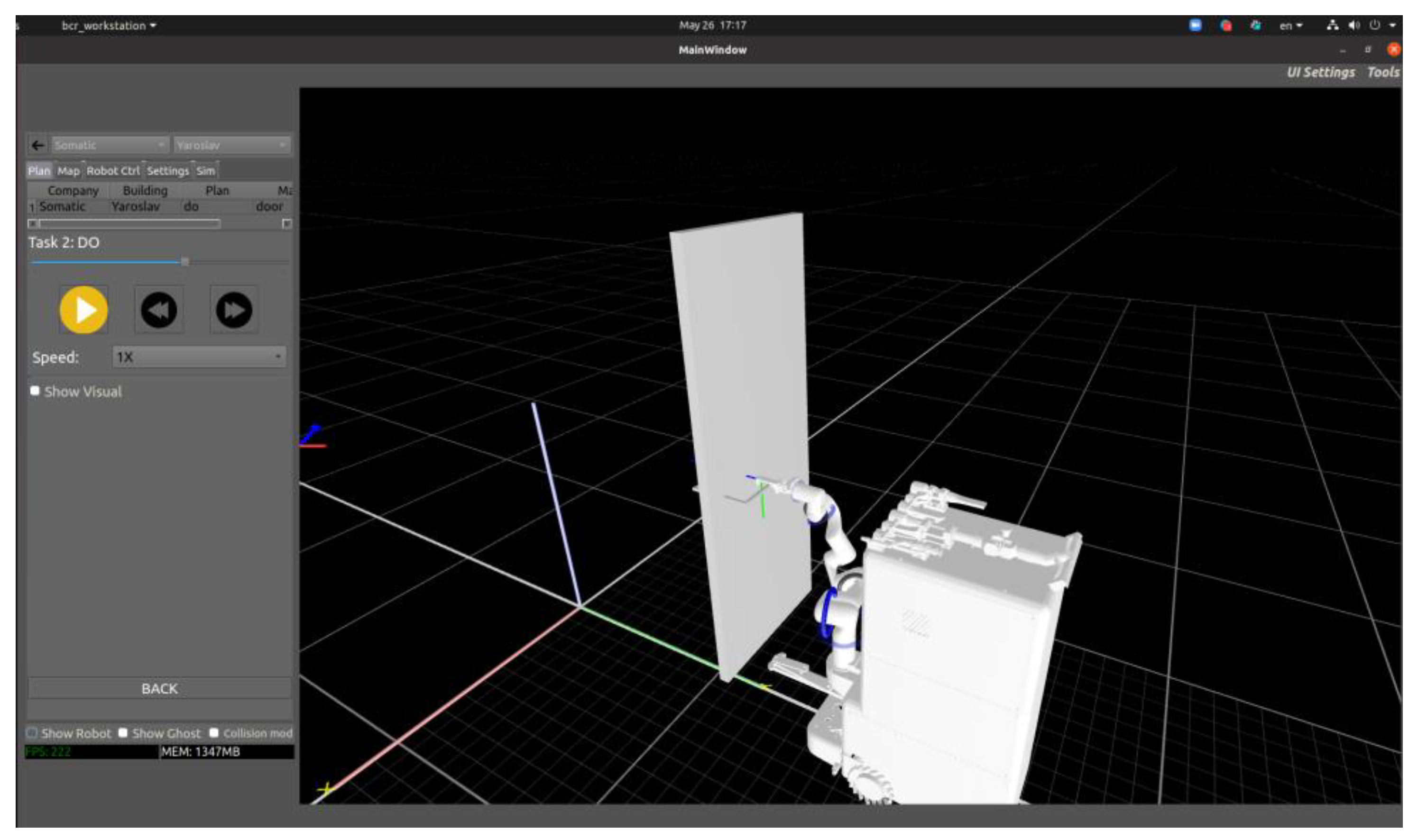This screenshot has width=1418, height=840.
Task: Click the power icon in top bar
Action: [x=1375, y=26]
